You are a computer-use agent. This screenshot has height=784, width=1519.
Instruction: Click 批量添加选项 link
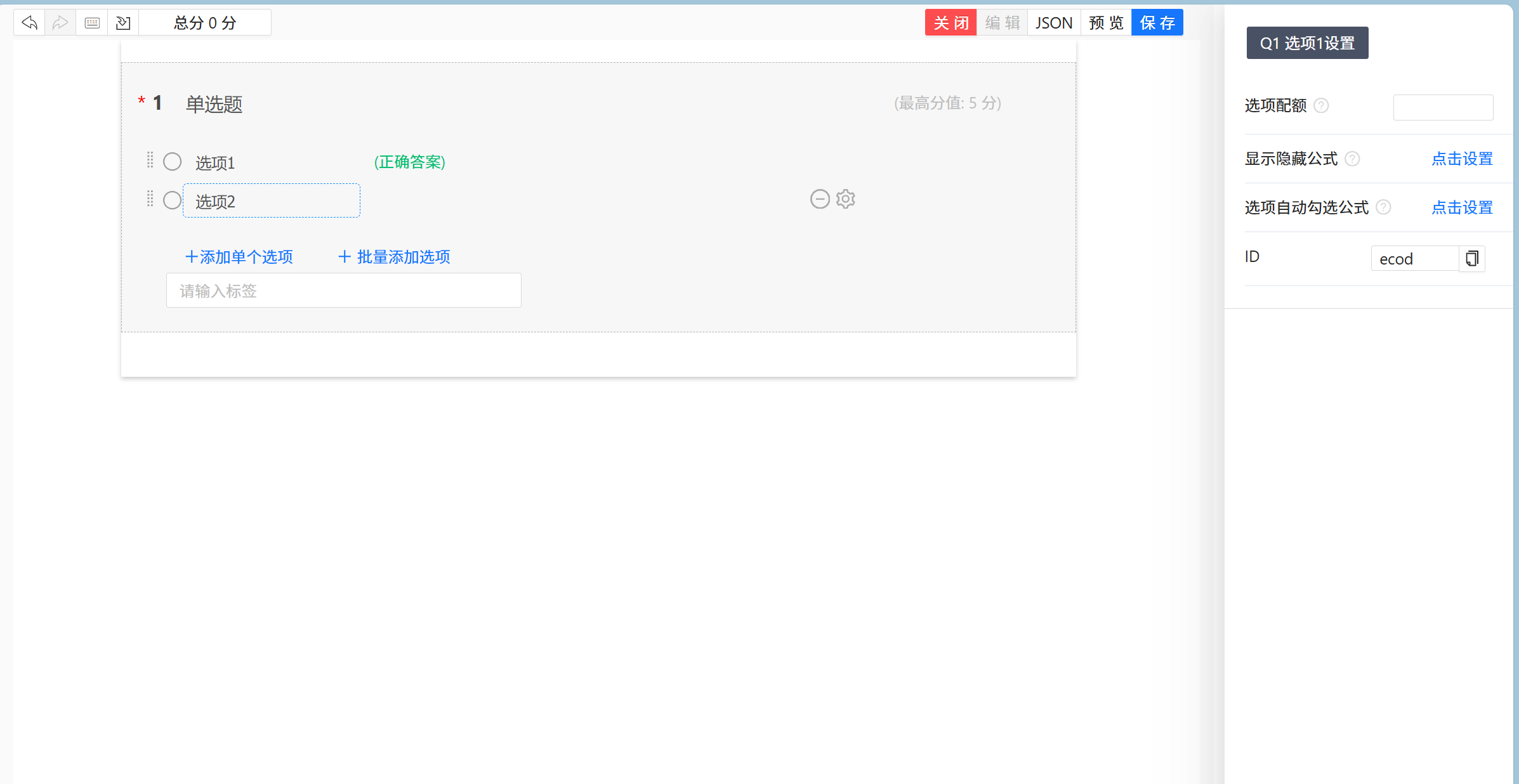tap(394, 257)
